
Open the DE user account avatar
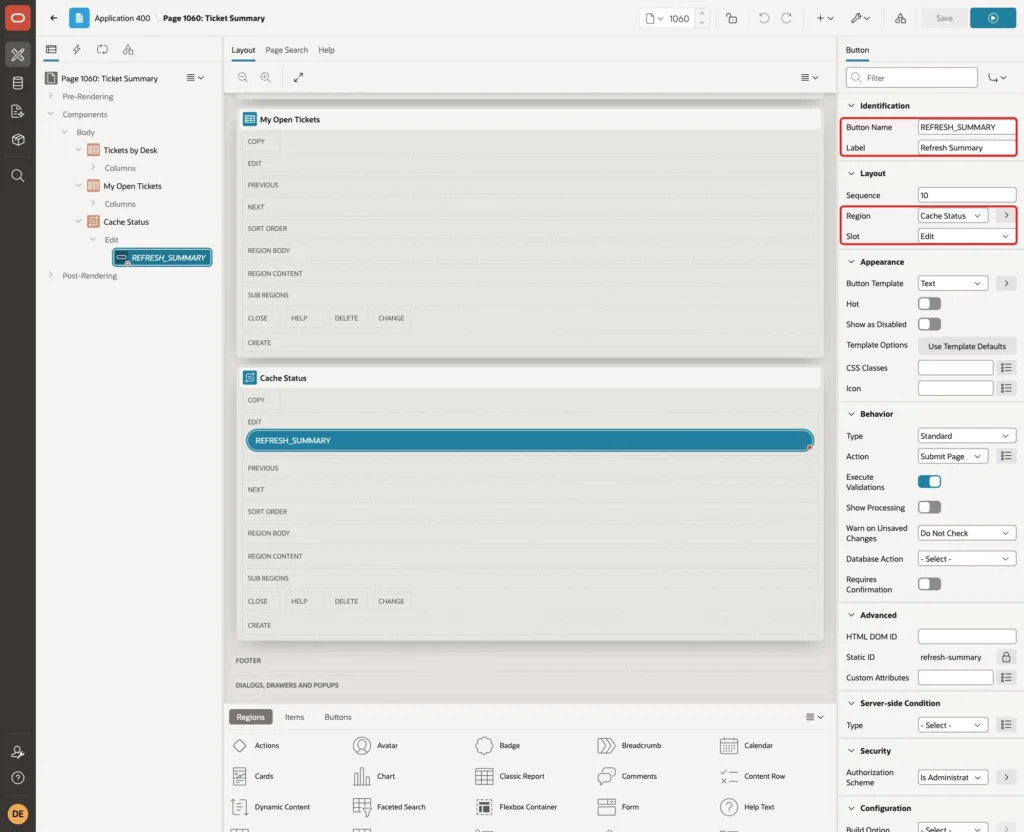point(18,814)
